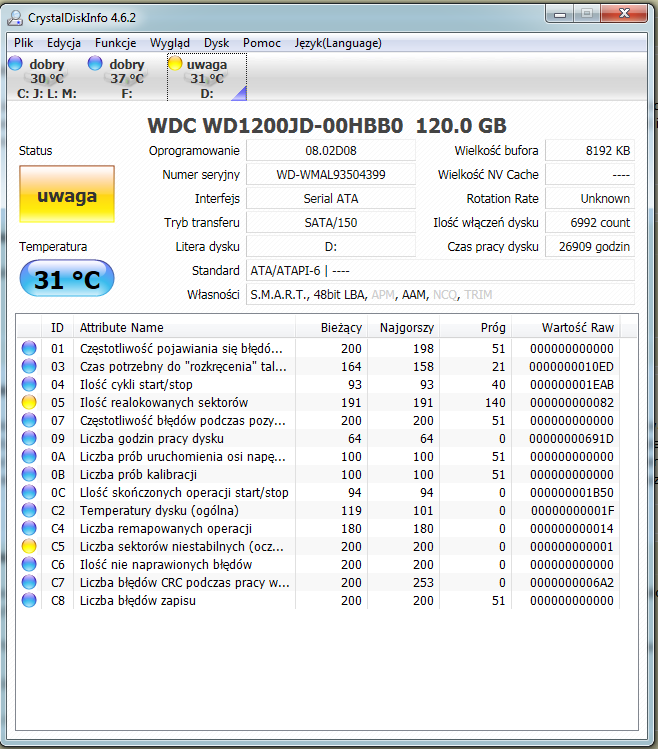
Task: Click the Próg column header
Action: tap(476, 328)
